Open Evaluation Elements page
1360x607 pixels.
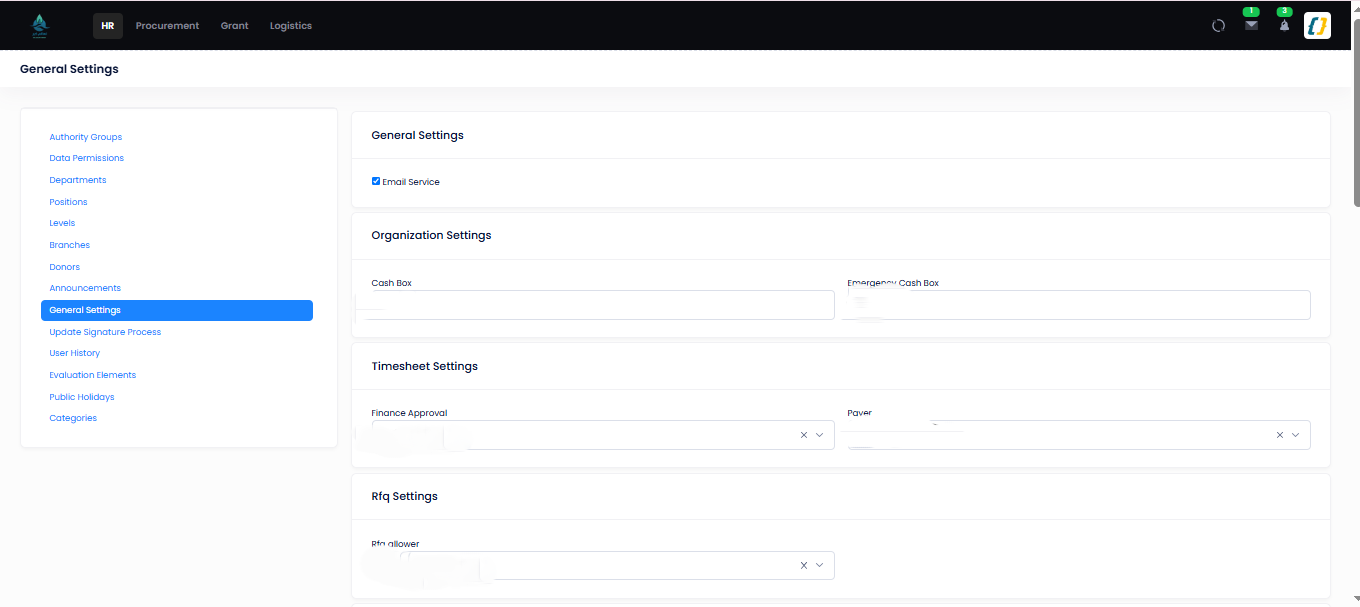click(x=93, y=375)
